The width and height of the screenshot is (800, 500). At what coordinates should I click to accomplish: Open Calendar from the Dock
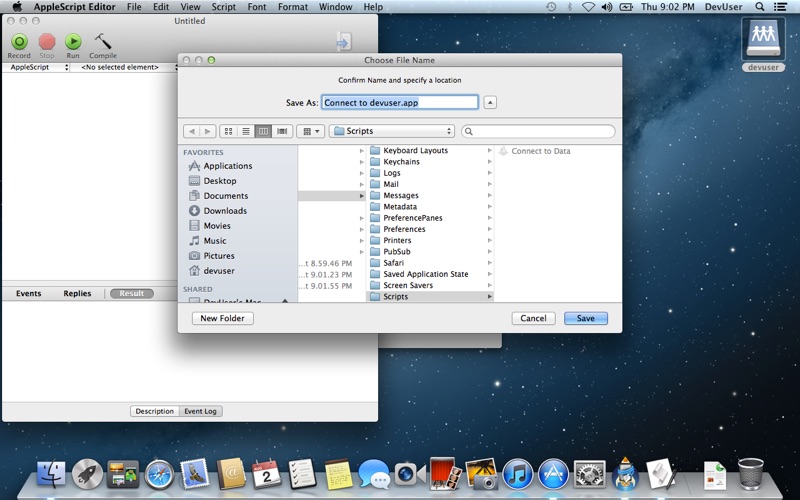click(x=266, y=474)
